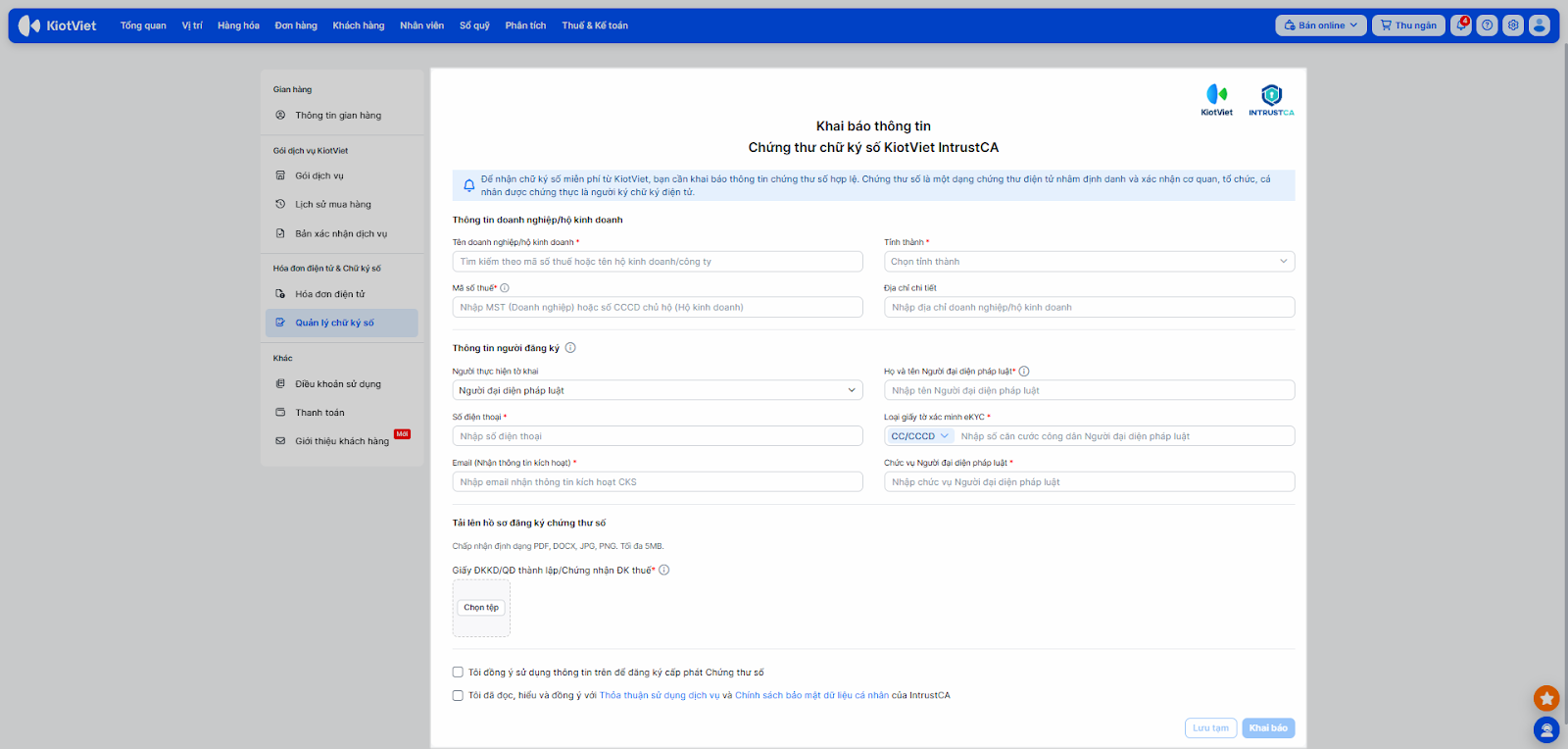
Task: Click the Chọn tệp upload button
Action: tap(481, 608)
